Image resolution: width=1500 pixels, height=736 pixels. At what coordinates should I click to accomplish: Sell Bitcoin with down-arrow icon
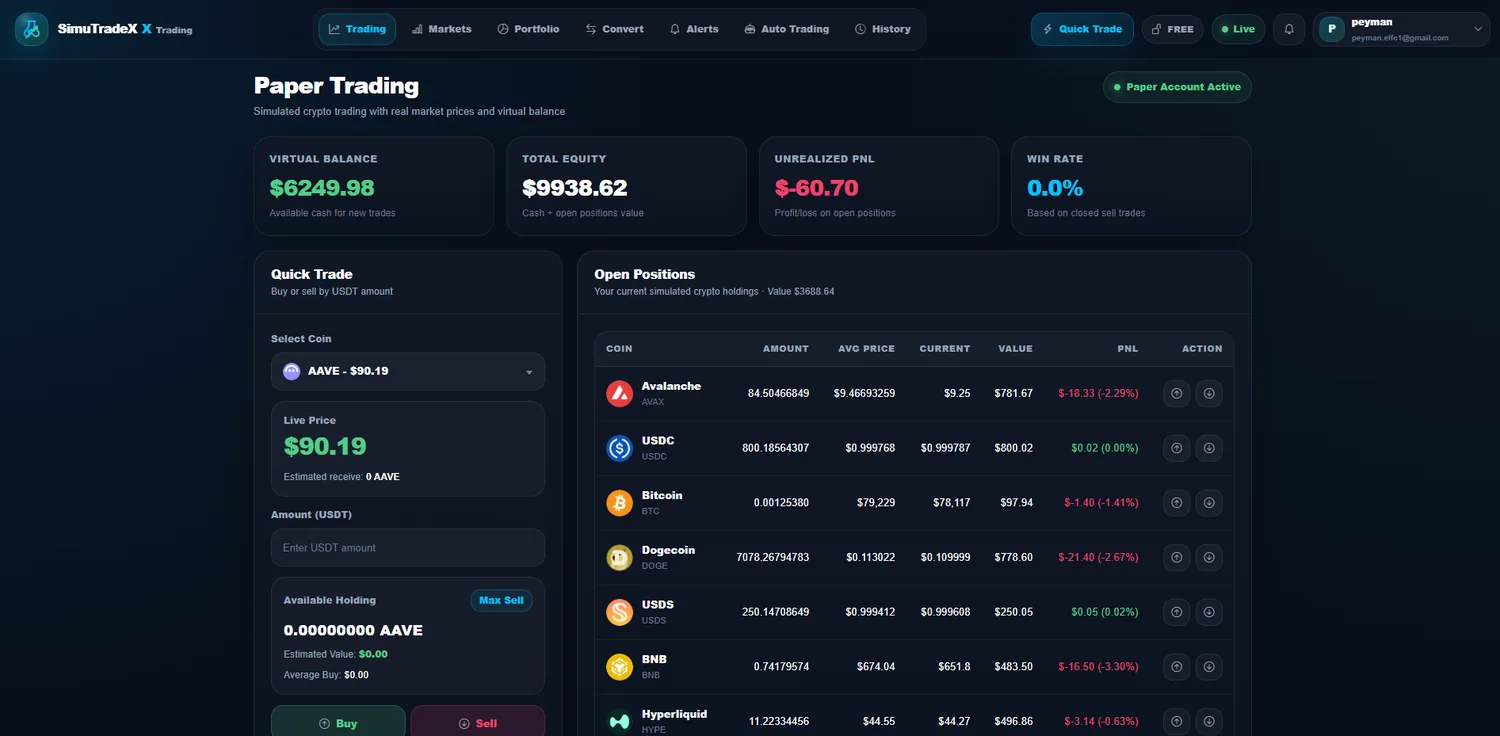1209,503
